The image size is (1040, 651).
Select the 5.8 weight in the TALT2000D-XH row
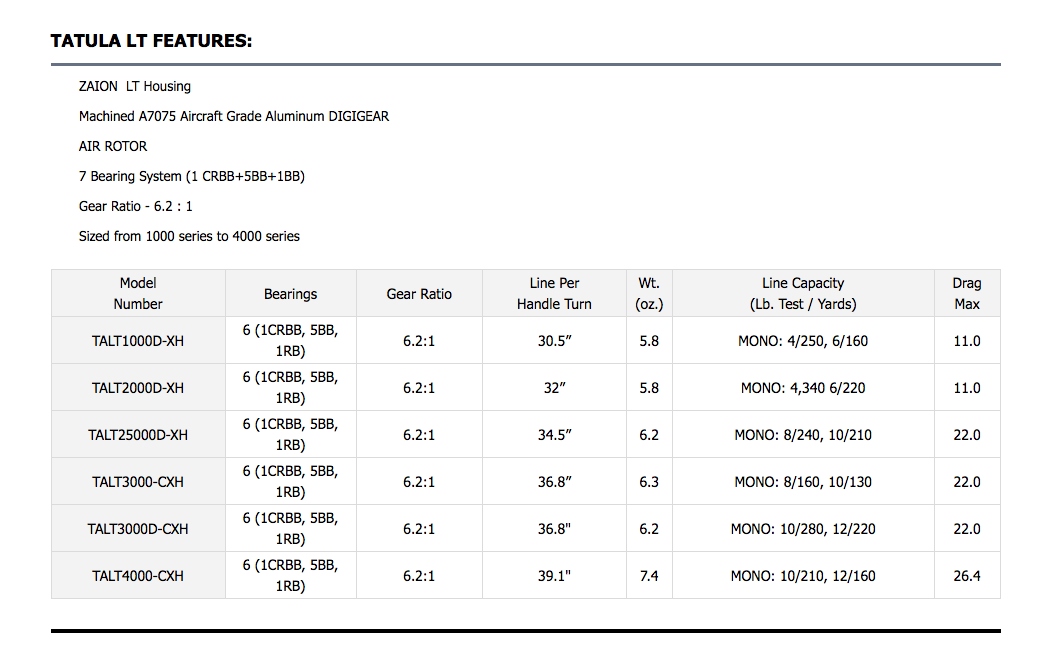tap(649, 388)
